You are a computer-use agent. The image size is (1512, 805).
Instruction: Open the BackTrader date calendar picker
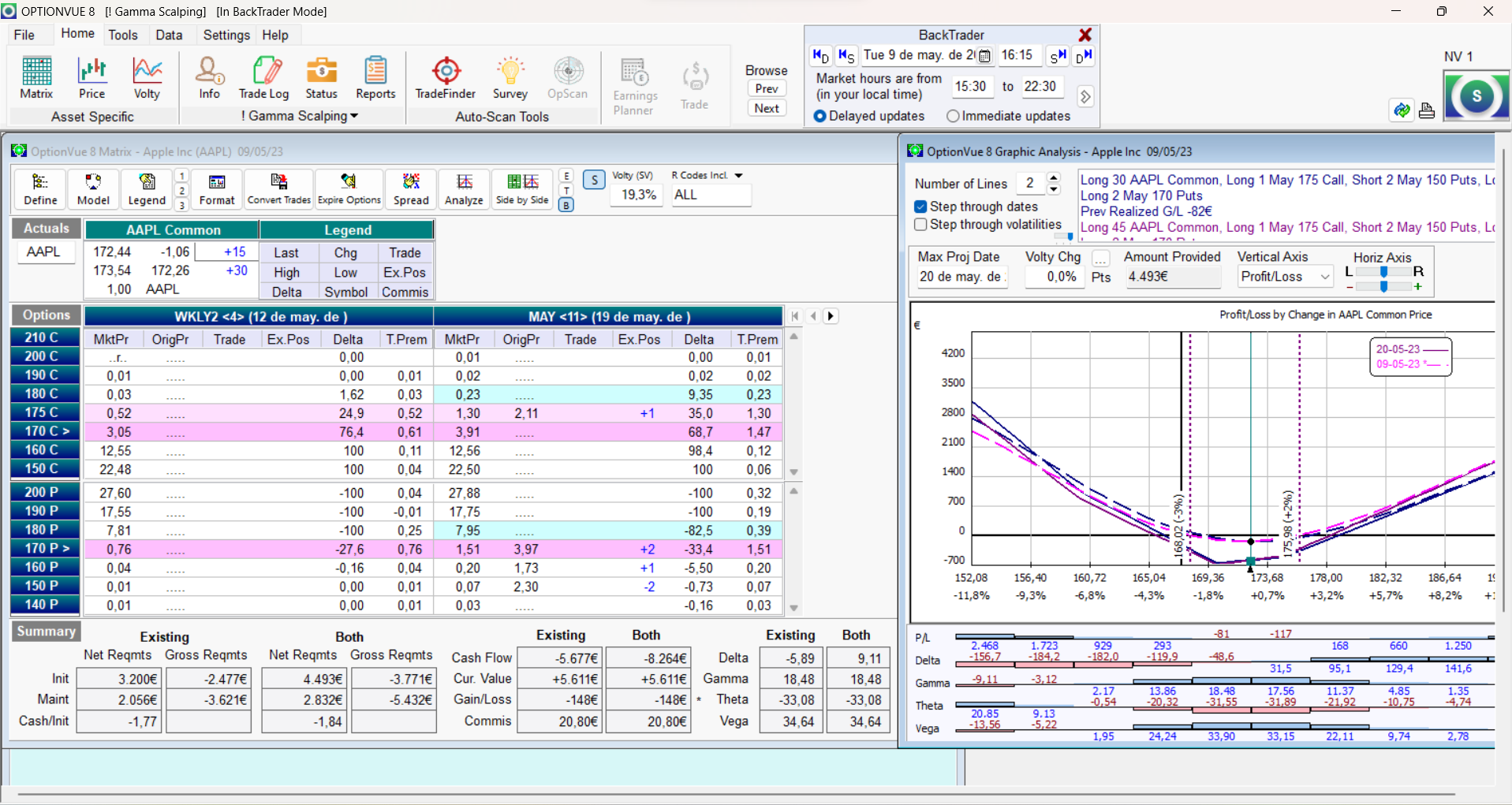(x=984, y=56)
